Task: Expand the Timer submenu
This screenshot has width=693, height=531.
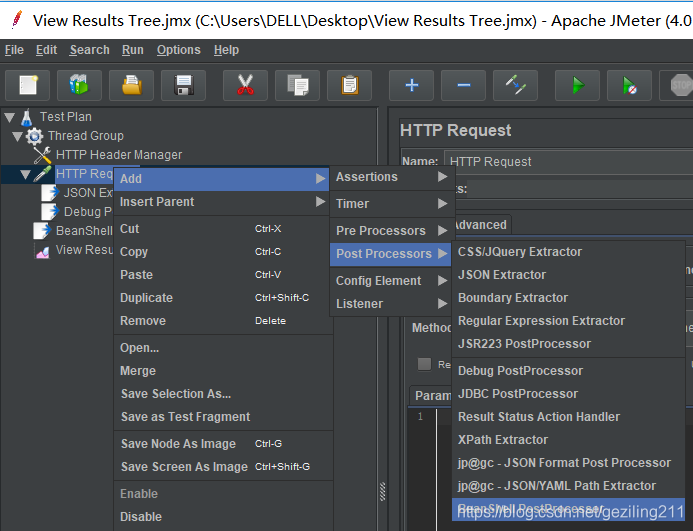Action: (391, 204)
